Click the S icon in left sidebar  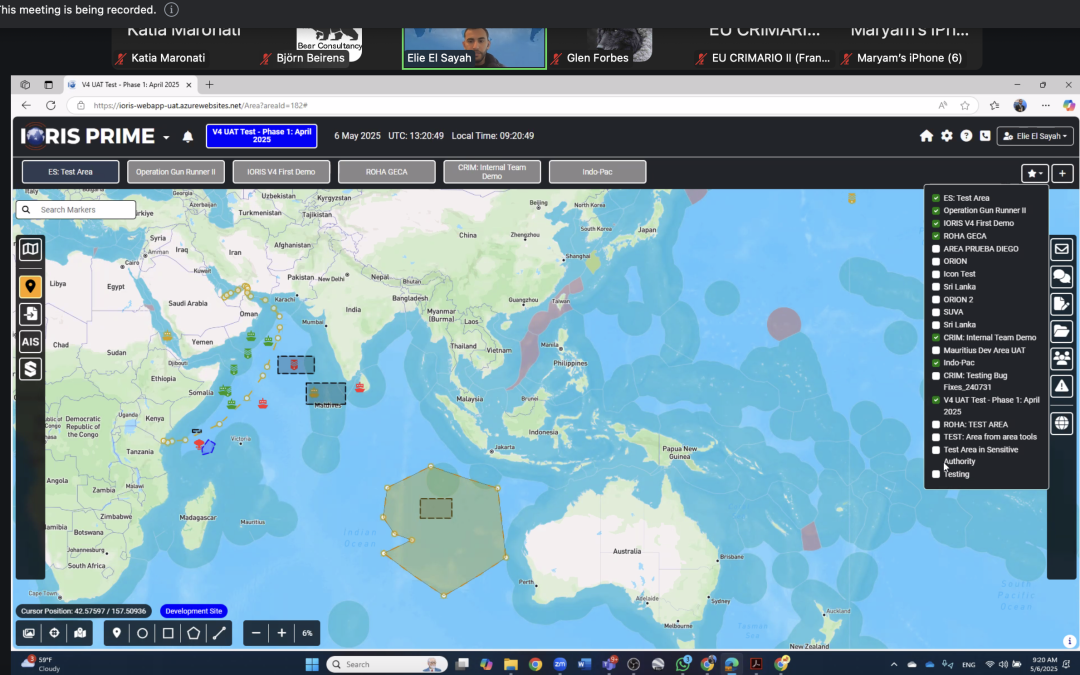point(30,369)
